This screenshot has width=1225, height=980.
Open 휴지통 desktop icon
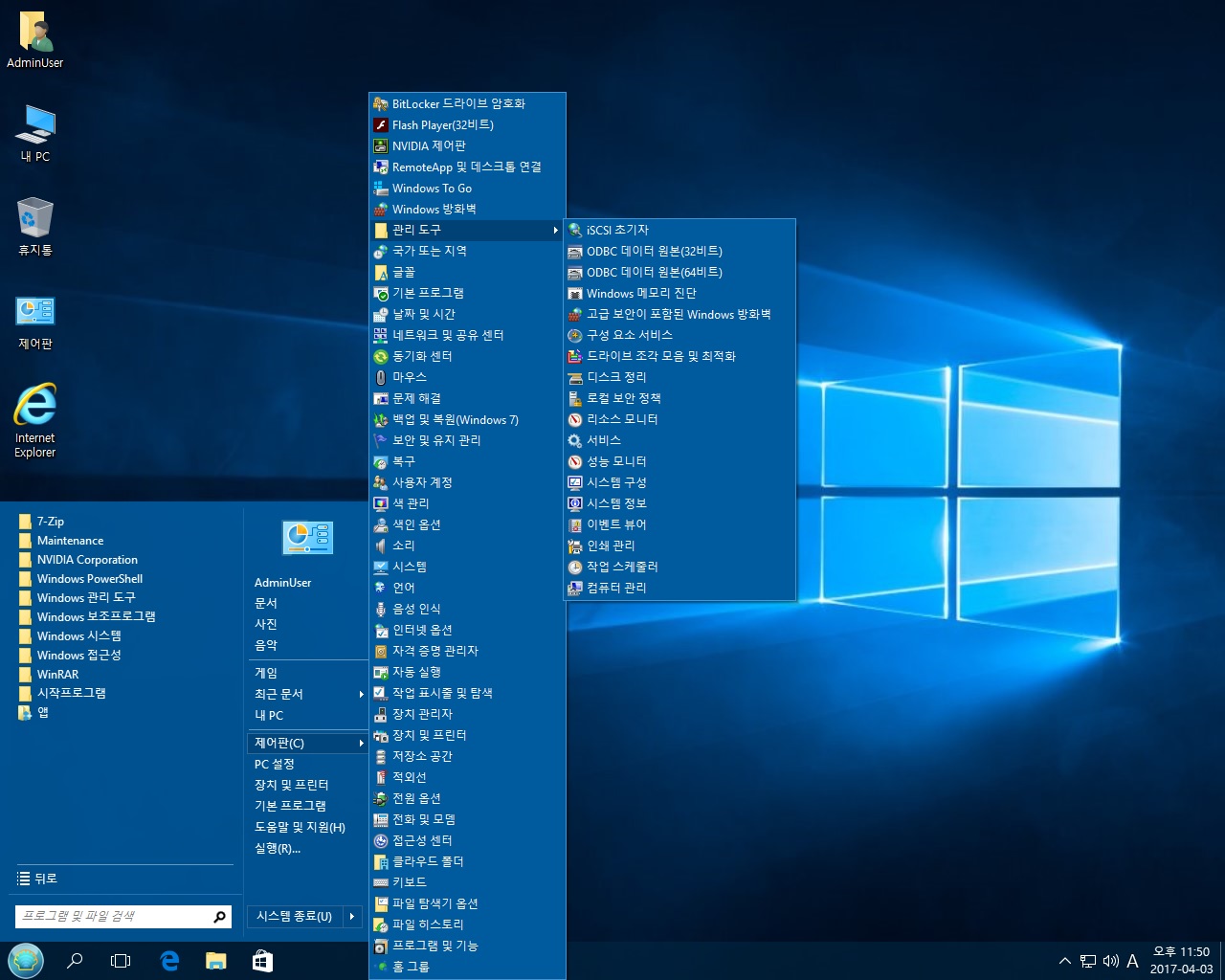(x=35, y=228)
